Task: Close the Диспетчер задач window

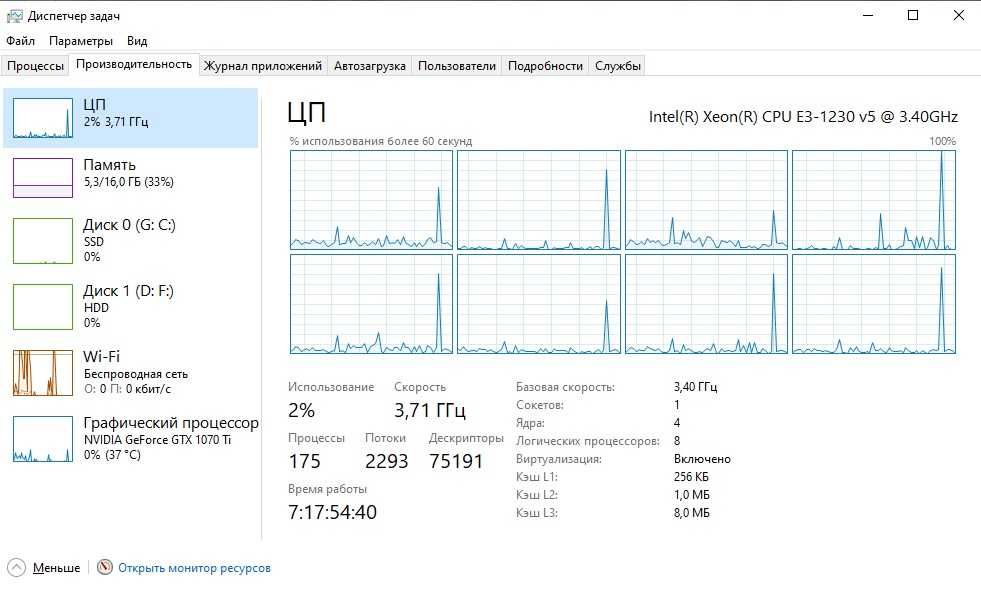Action: pyautogui.click(x=958, y=15)
